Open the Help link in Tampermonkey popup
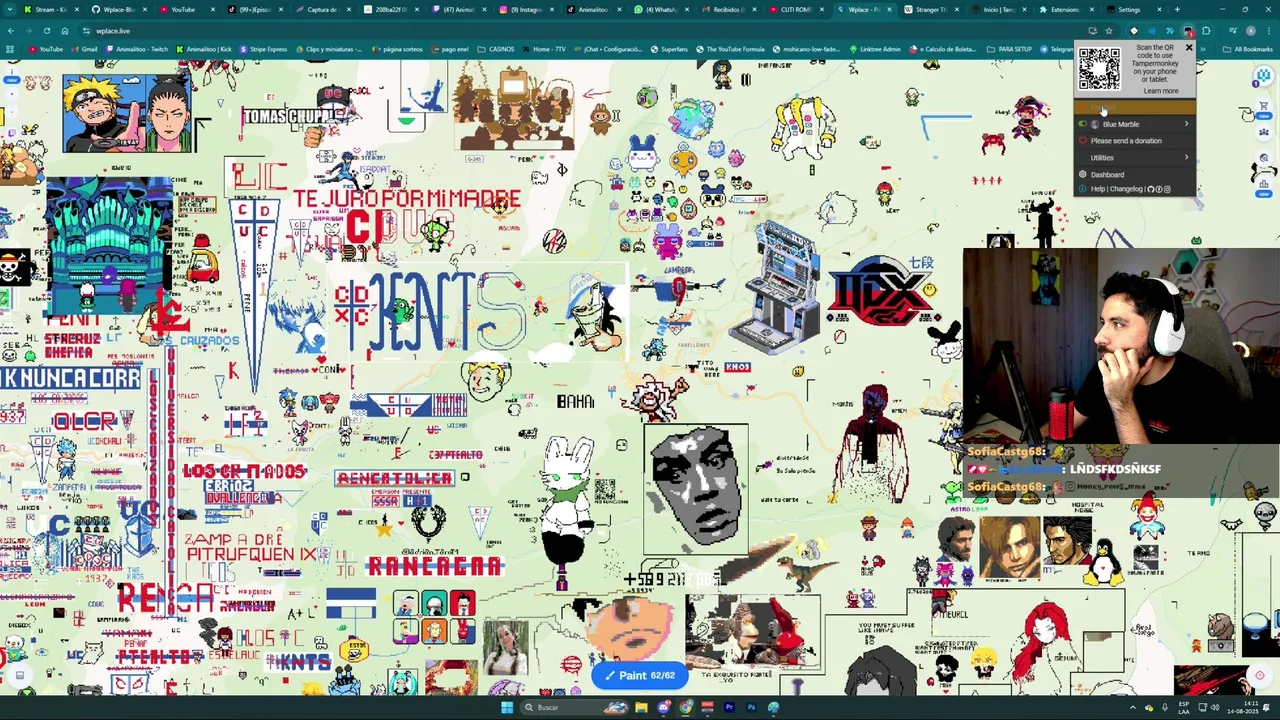Screen dimensions: 1280x720 pos(1098,189)
